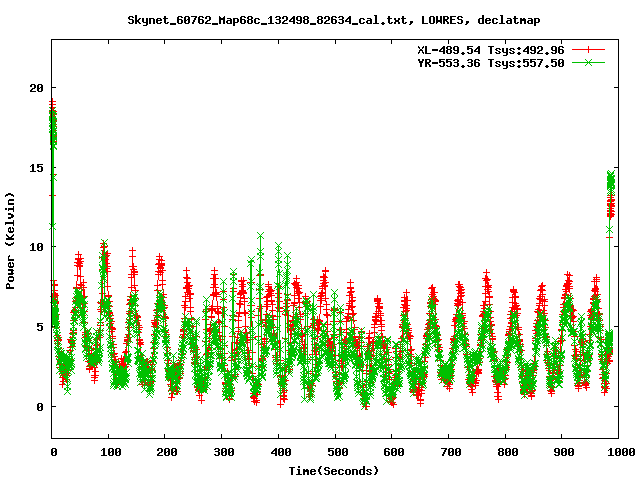Click the plot title Skynet_60762_Map68c_132498_82634_cal.txt

[267, 20]
